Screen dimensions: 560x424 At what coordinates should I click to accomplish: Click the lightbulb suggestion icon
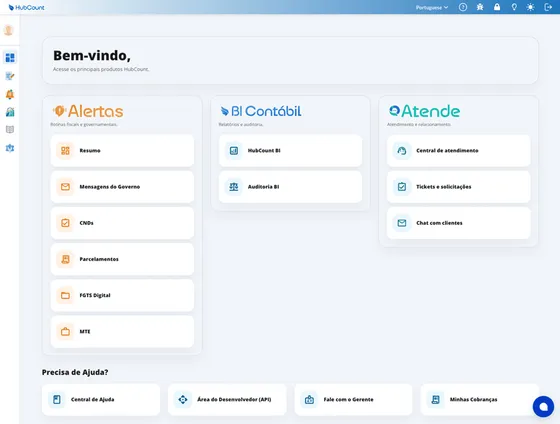pos(514,7)
